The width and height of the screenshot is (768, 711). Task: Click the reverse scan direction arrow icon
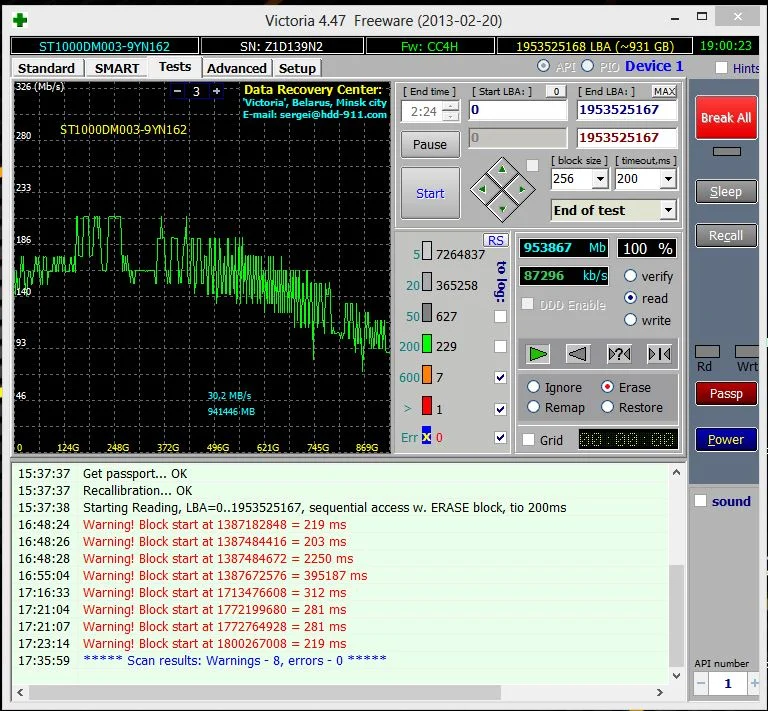tap(578, 354)
